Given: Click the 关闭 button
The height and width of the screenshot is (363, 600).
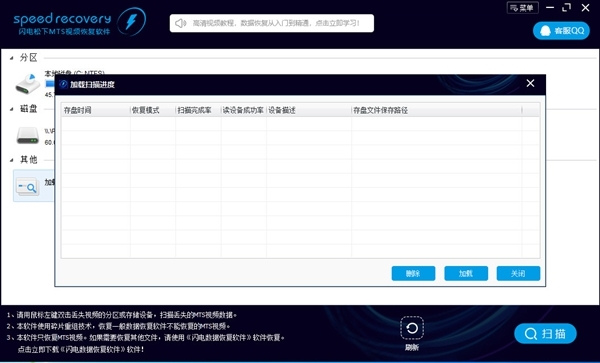Looking at the screenshot, I should [x=518, y=273].
